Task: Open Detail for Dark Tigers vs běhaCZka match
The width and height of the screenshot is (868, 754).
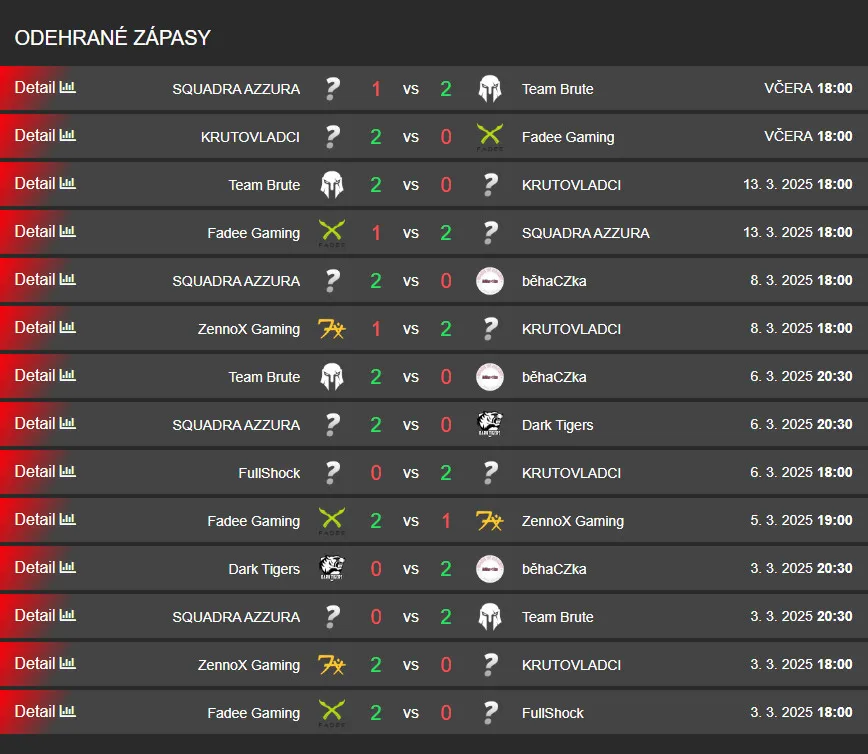Action: pyautogui.click(x=35, y=567)
